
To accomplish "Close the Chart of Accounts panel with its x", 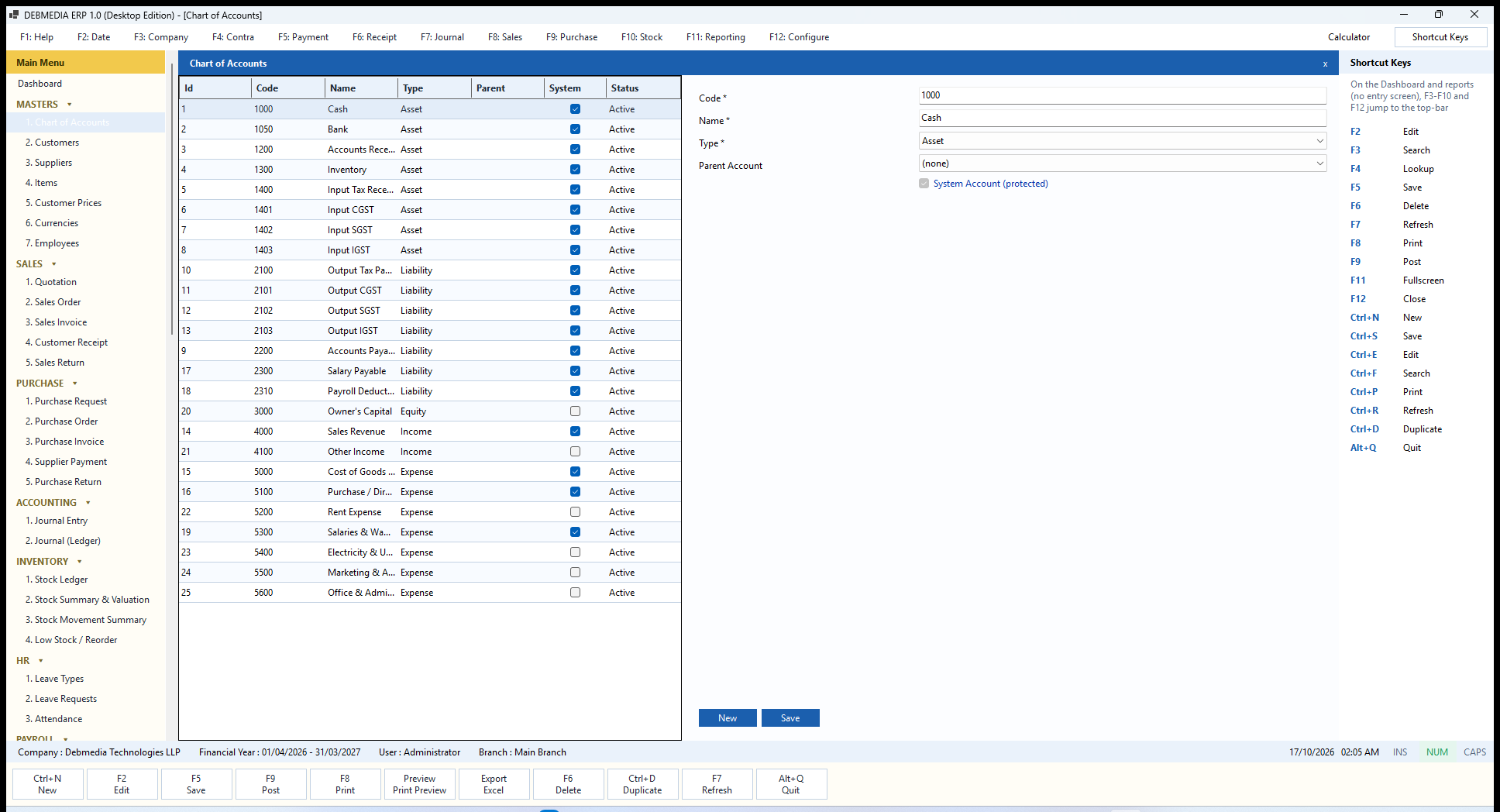I will point(1325,64).
